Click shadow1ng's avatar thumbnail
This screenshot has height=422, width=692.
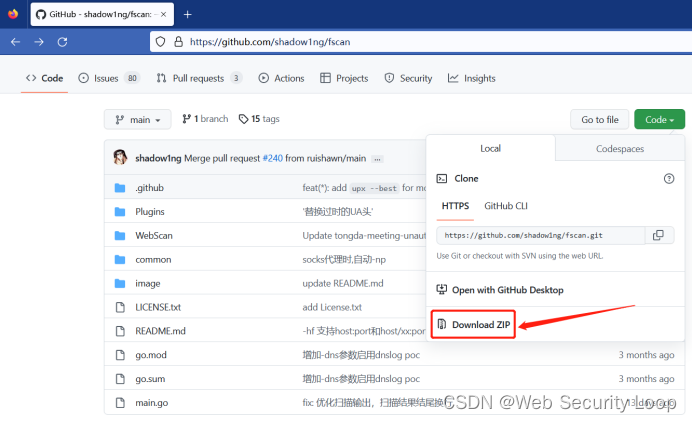coord(120,157)
